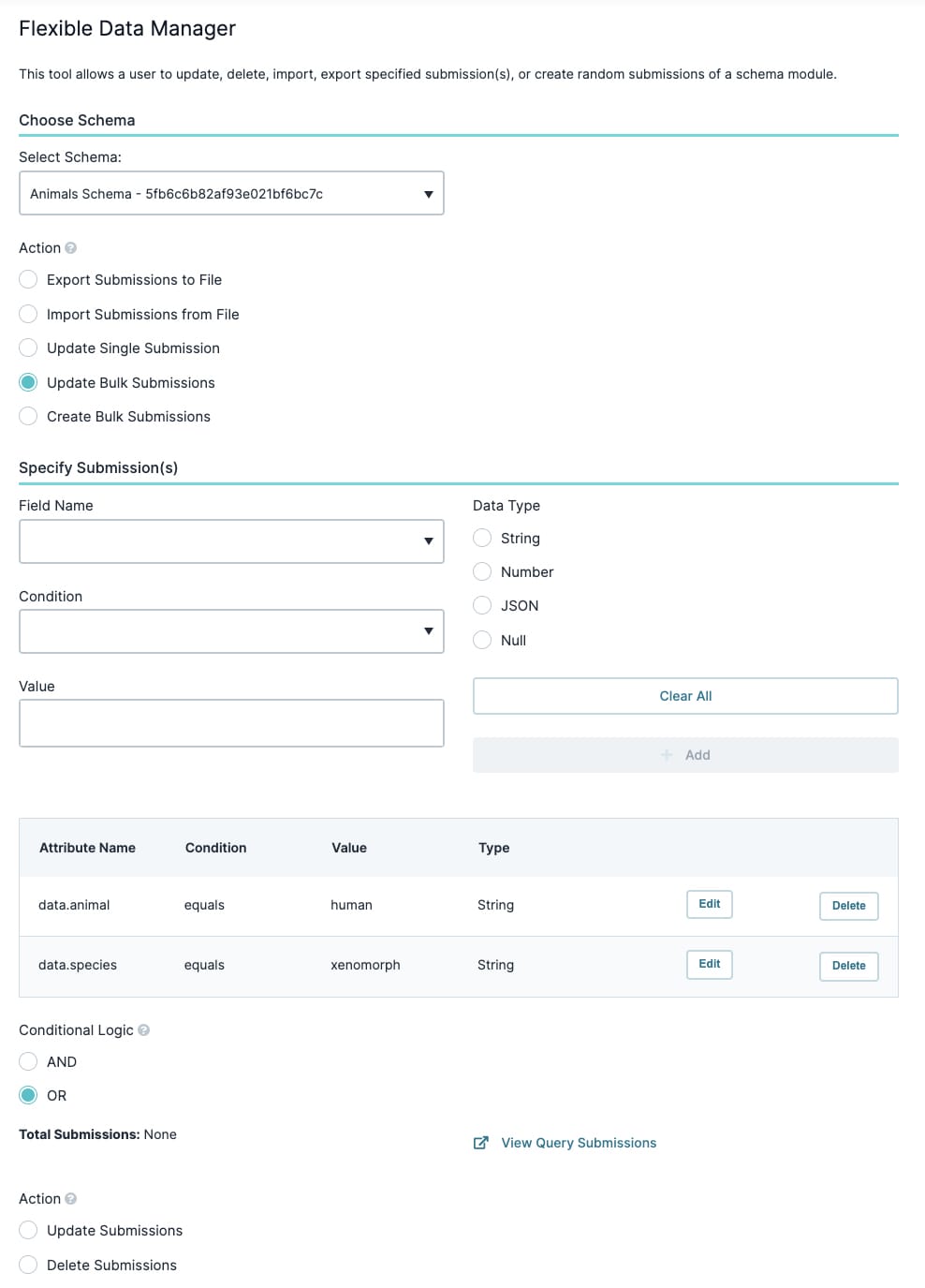Delete the data.species row
The image size is (925, 1288).
pos(849,966)
